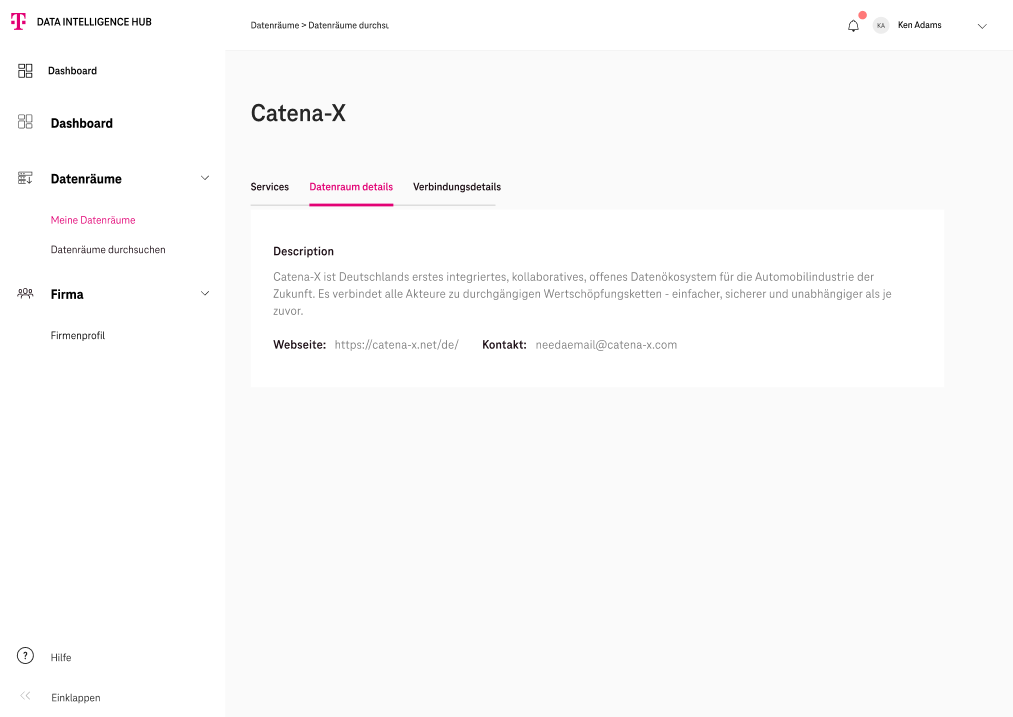Open the dropdown arrow next to Ken Adams
This screenshot has width=1013, height=717.
coord(982,26)
